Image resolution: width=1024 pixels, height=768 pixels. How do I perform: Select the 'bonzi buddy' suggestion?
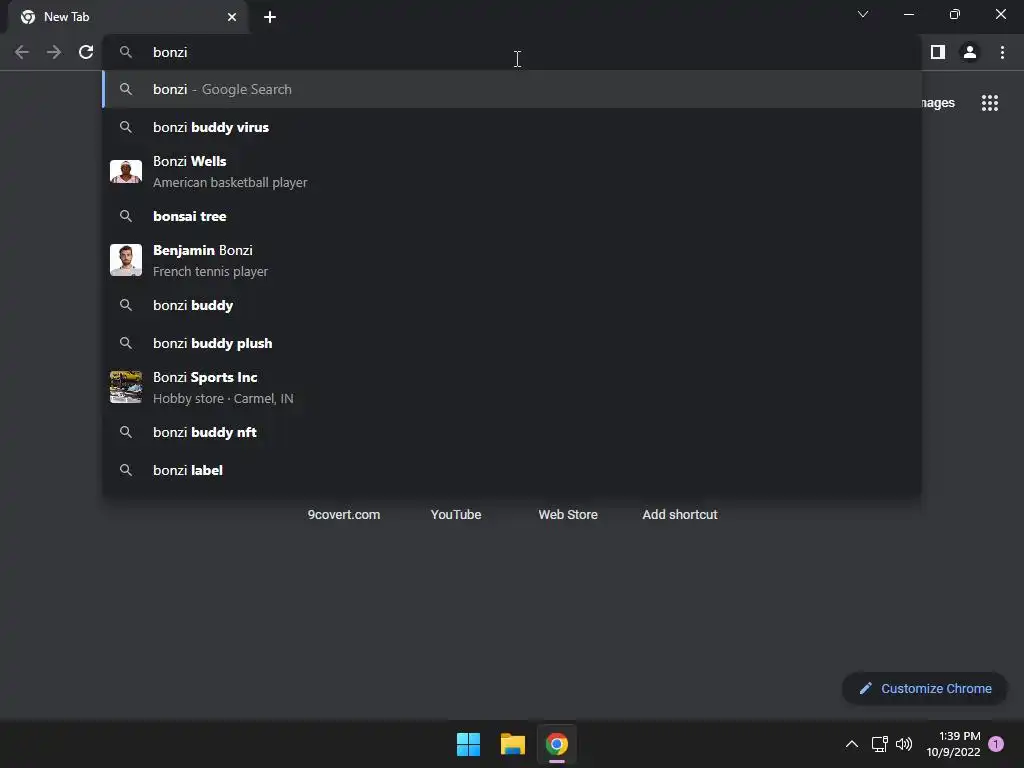(512, 305)
